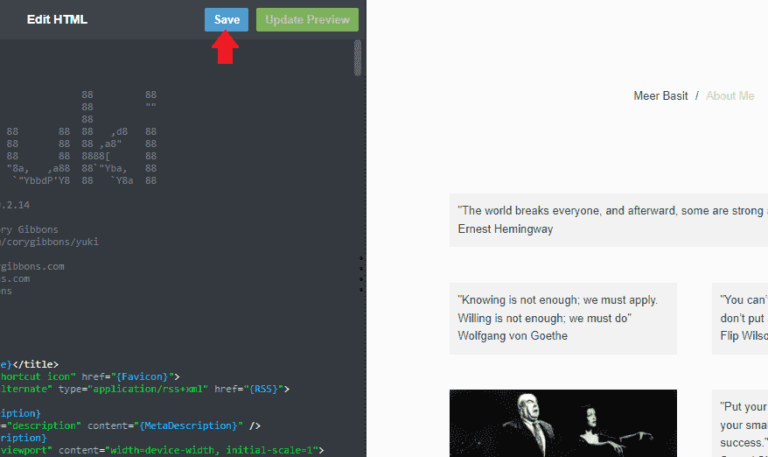Open the About Me page link

pyautogui.click(x=730, y=96)
